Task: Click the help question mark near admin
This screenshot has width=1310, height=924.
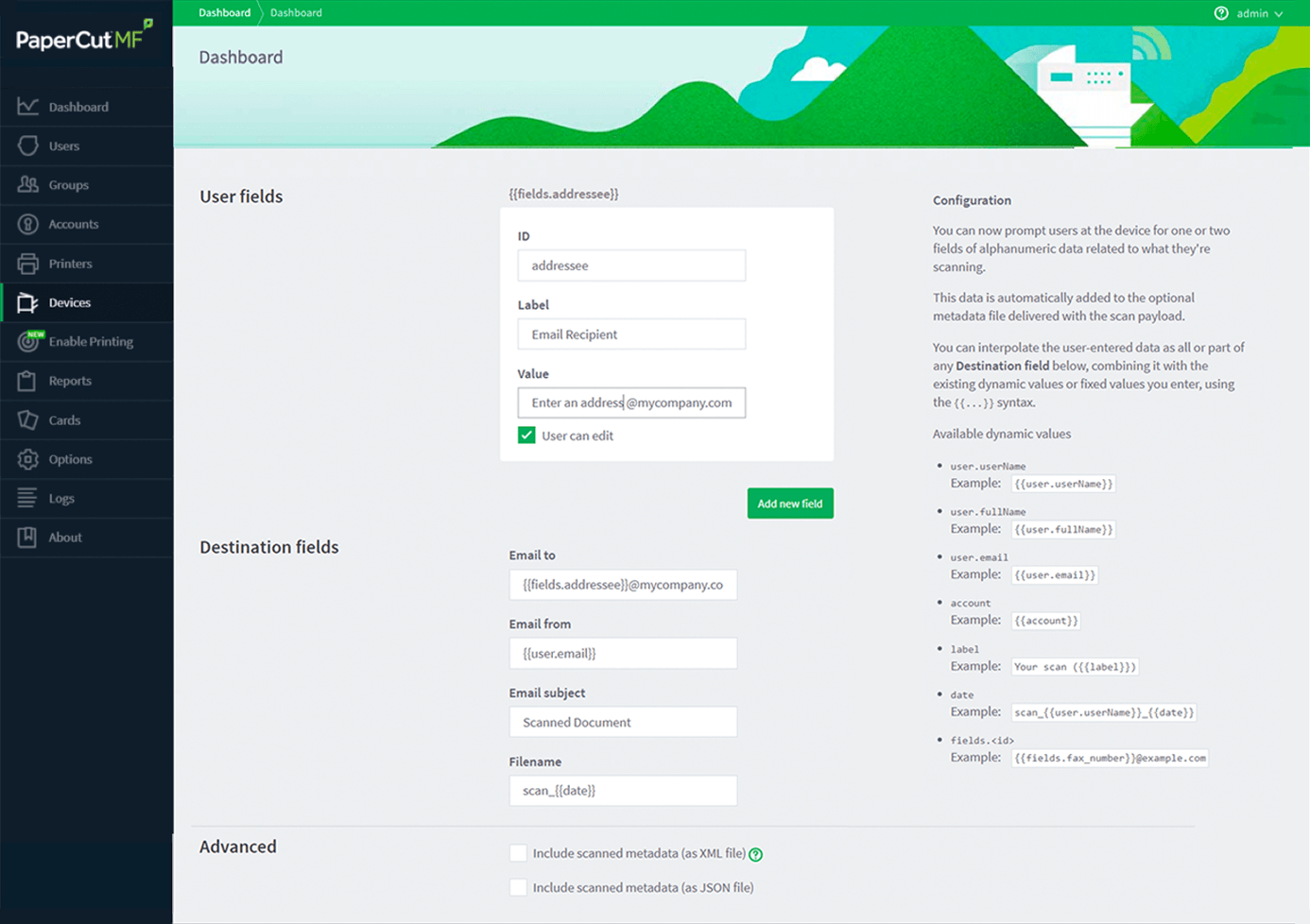Action: [1221, 13]
